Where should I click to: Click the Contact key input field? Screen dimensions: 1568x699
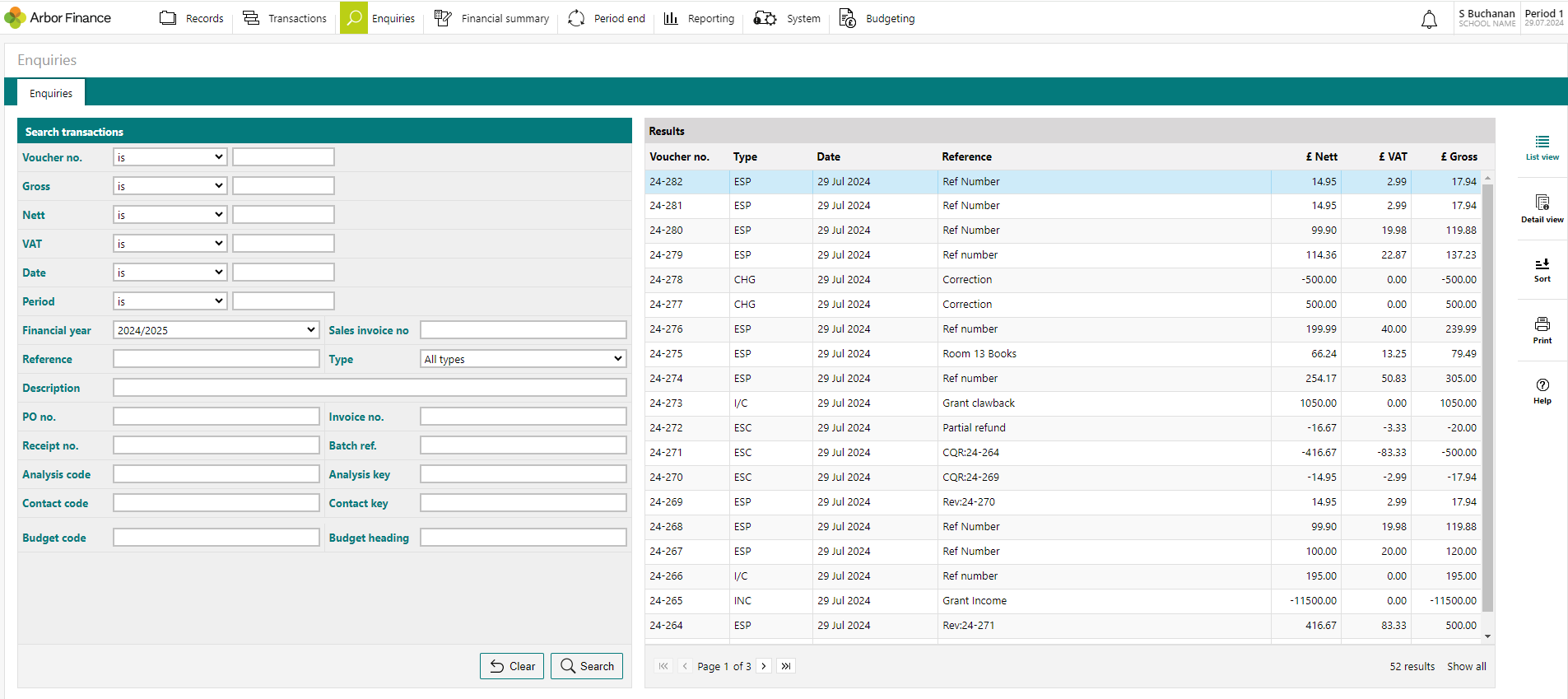tap(523, 503)
